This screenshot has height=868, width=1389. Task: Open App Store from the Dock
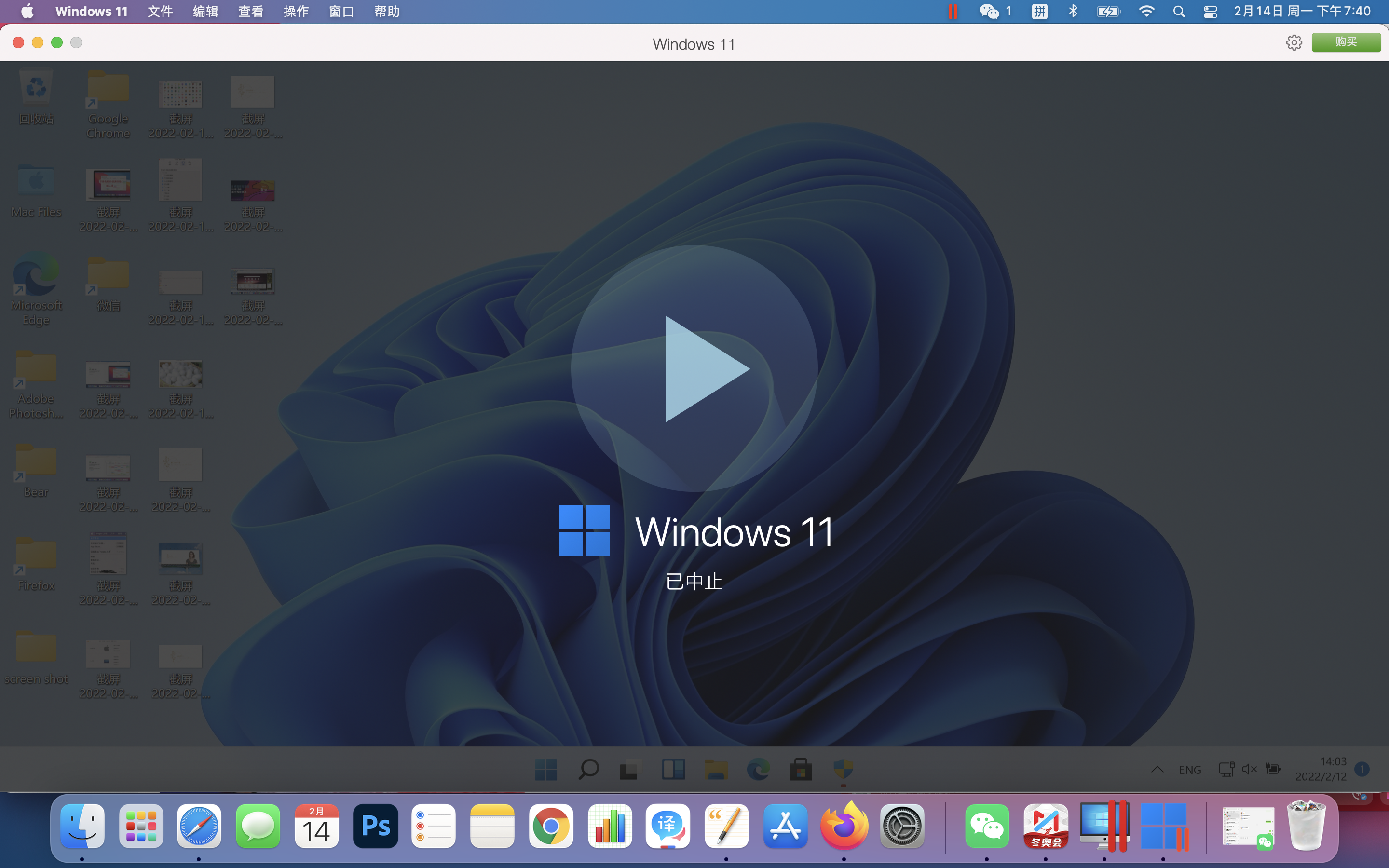pyautogui.click(x=786, y=826)
